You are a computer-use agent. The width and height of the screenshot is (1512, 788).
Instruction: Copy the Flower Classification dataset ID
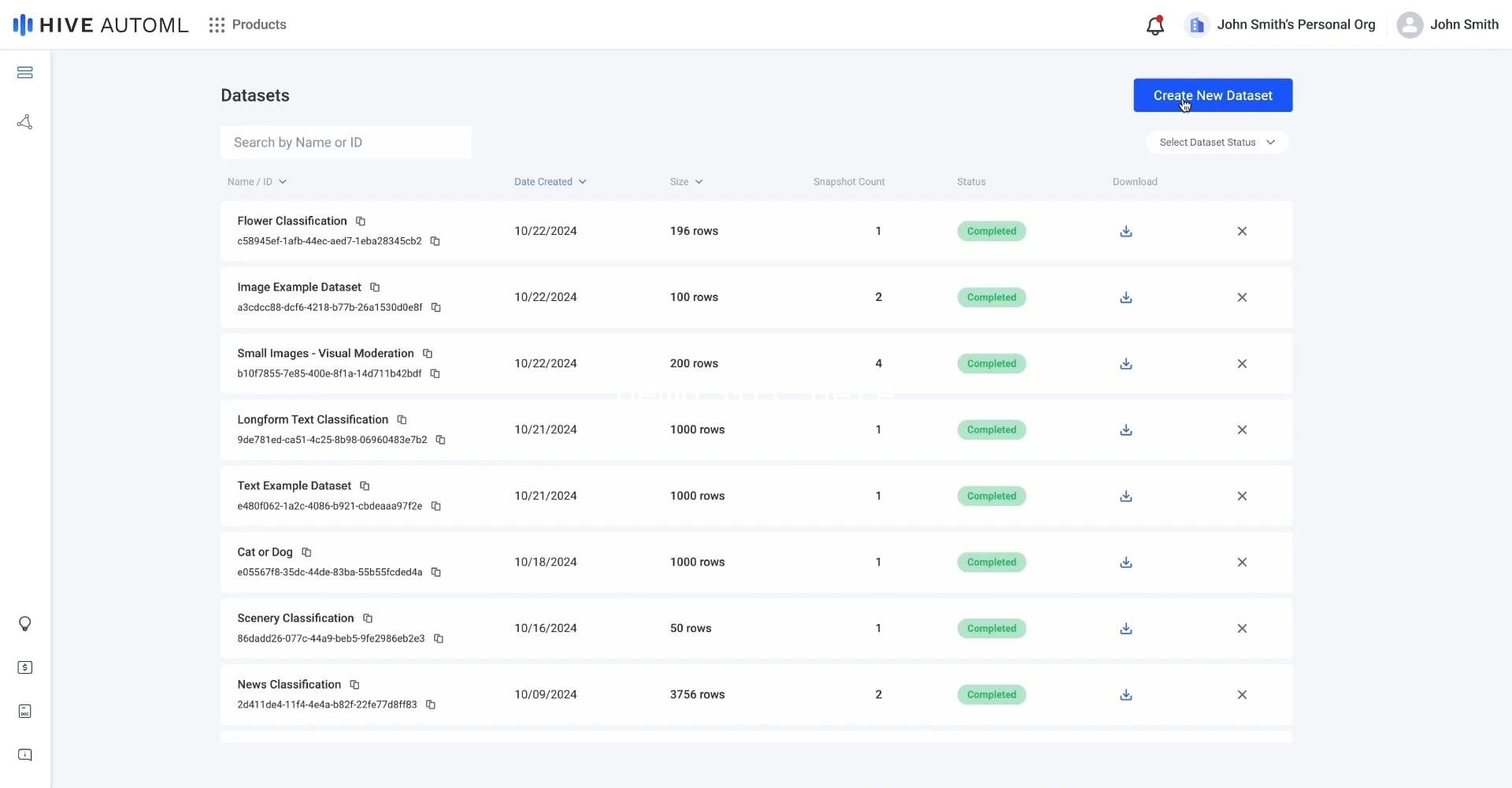435,241
